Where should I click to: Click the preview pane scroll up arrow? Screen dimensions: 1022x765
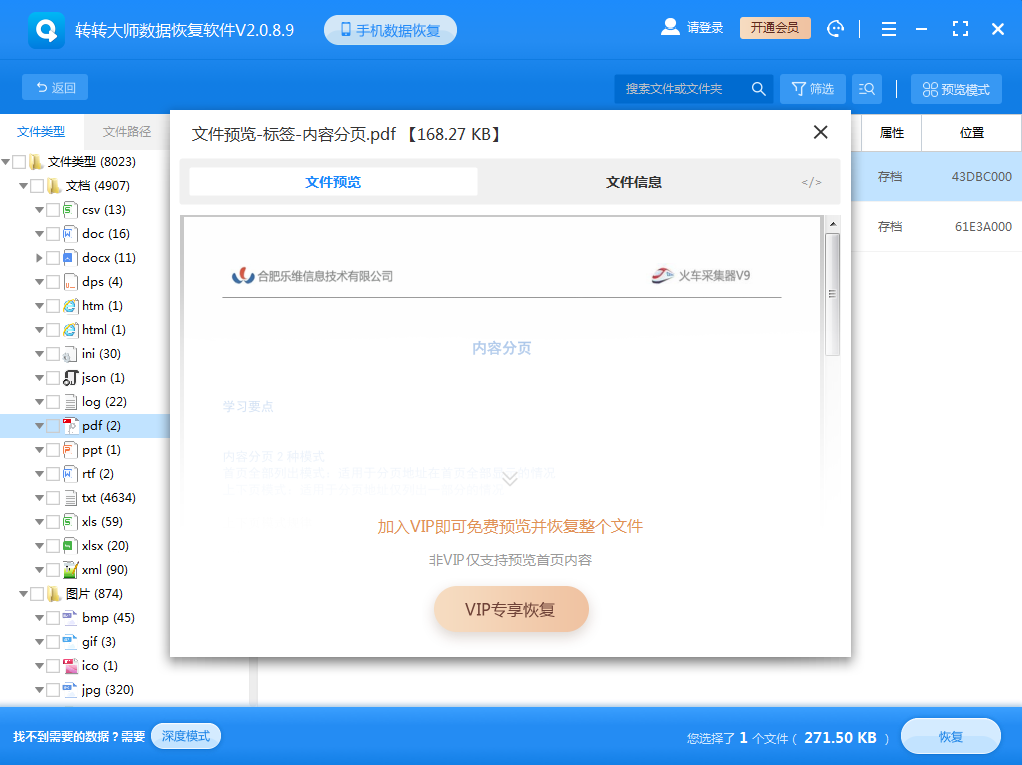[832, 224]
